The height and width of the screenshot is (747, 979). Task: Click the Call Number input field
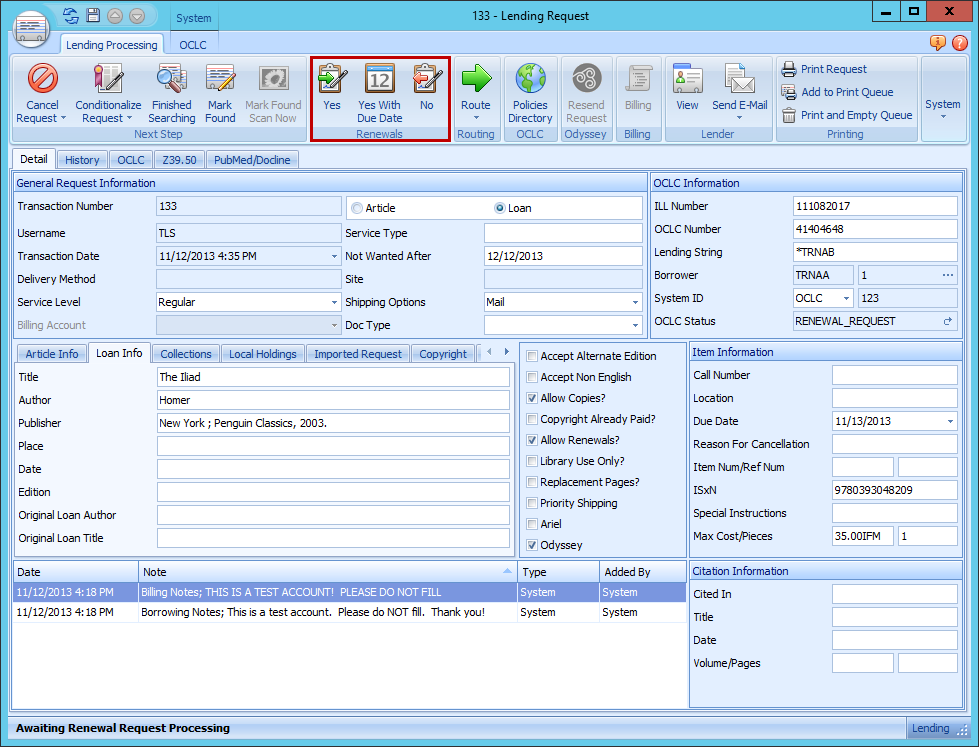tap(894, 375)
